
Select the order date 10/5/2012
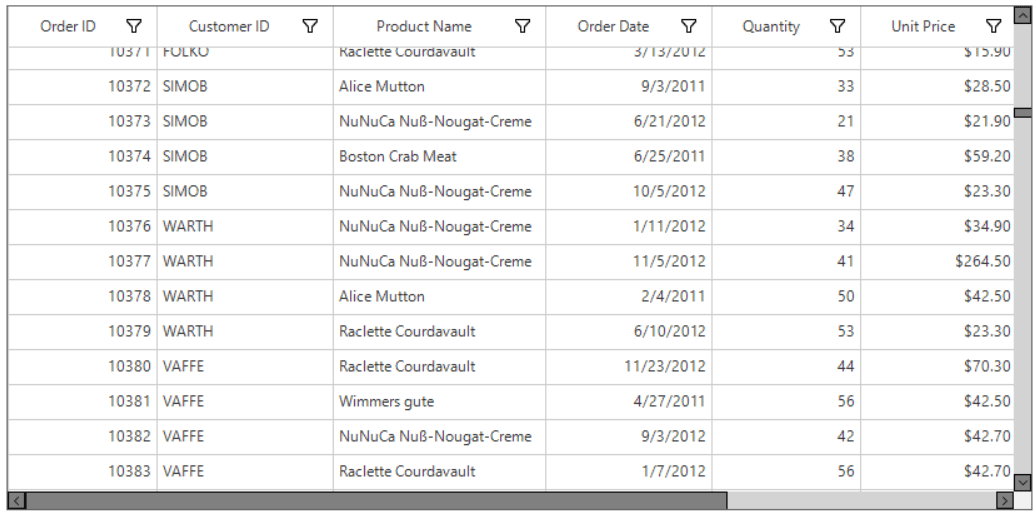629,192
